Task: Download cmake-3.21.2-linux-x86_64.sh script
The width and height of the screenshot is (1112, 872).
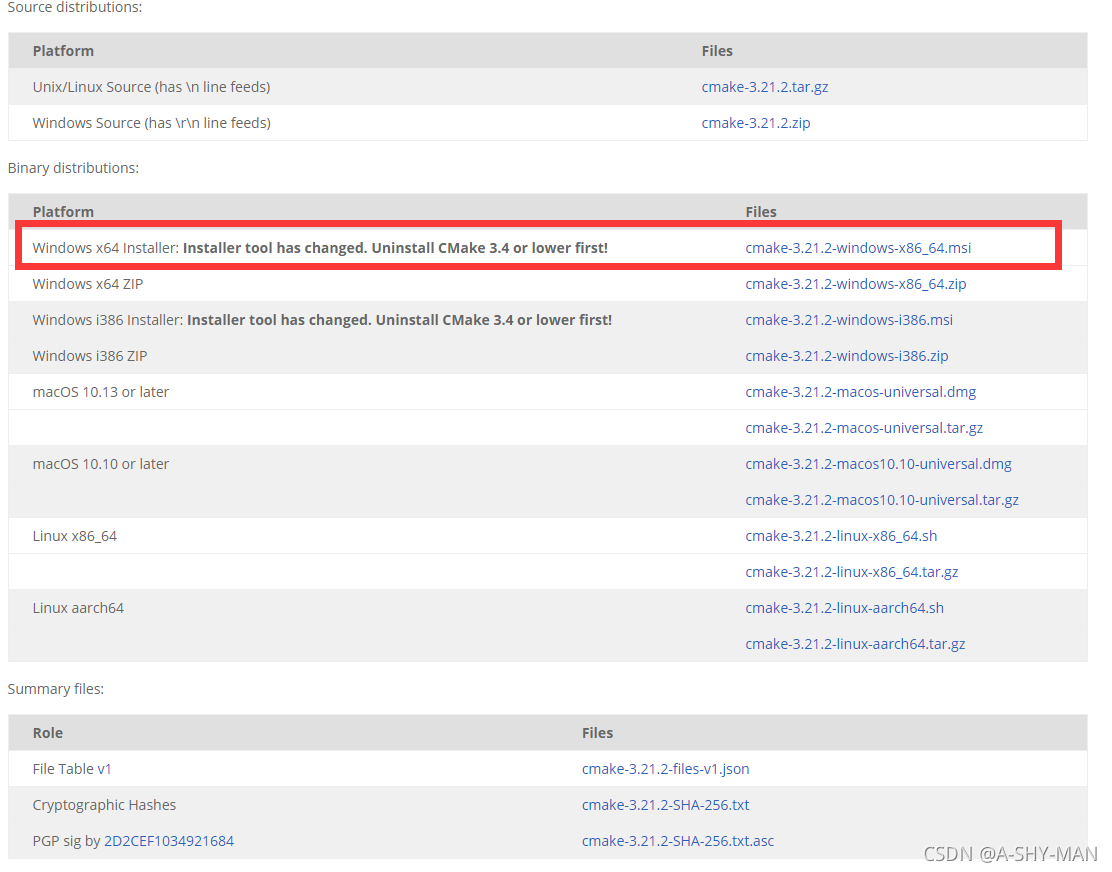Action: [841, 537]
